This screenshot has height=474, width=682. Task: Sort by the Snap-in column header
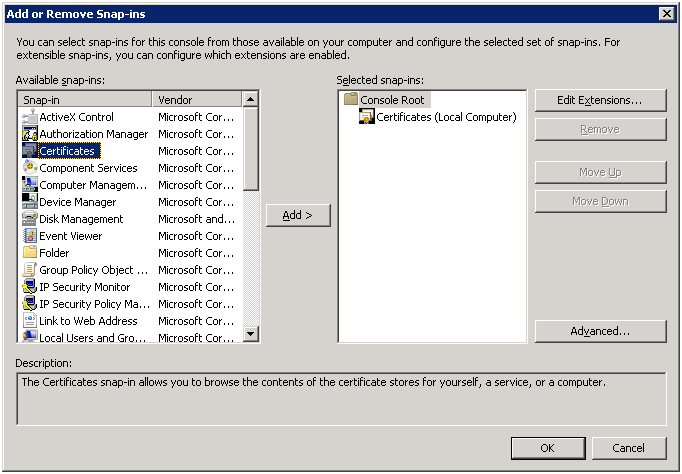point(85,100)
